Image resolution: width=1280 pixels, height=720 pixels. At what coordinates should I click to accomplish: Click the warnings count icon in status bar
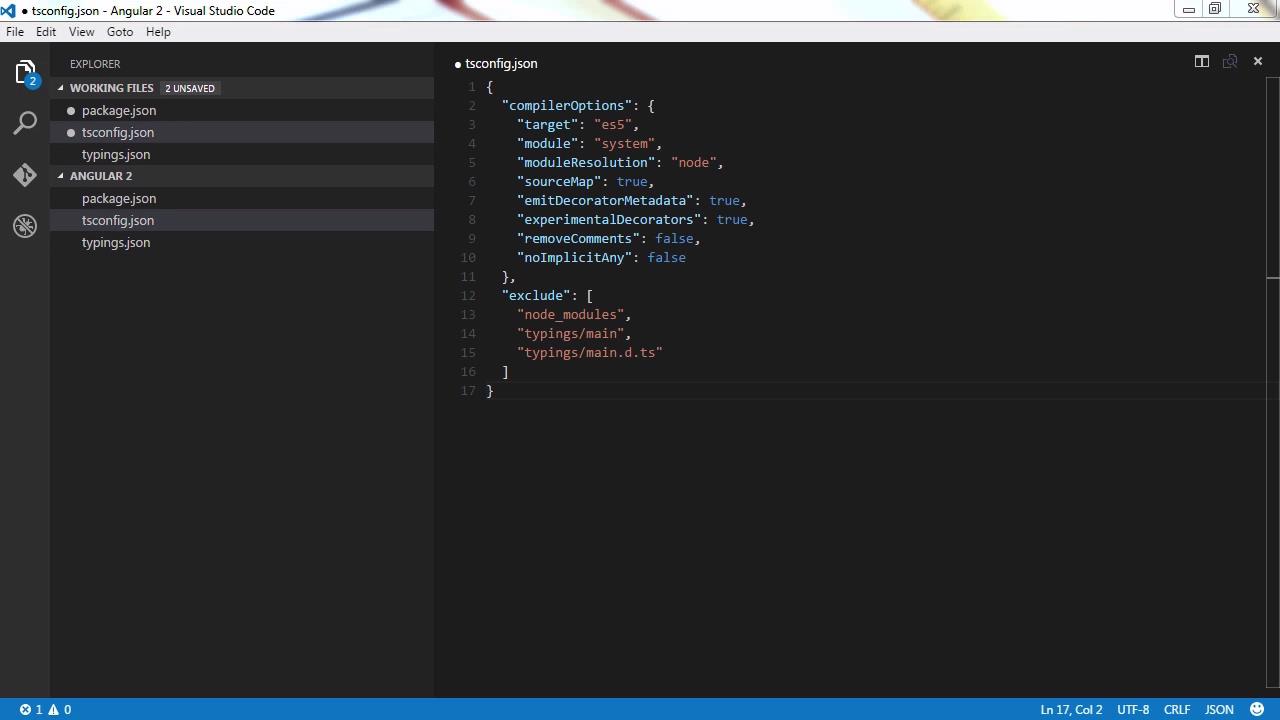[x=60, y=709]
